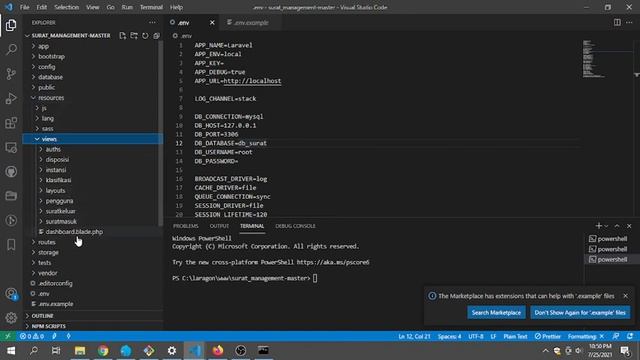The height and width of the screenshot is (360, 640).
Task: Open notifications bell in status bar
Action: tap(630, 336)
